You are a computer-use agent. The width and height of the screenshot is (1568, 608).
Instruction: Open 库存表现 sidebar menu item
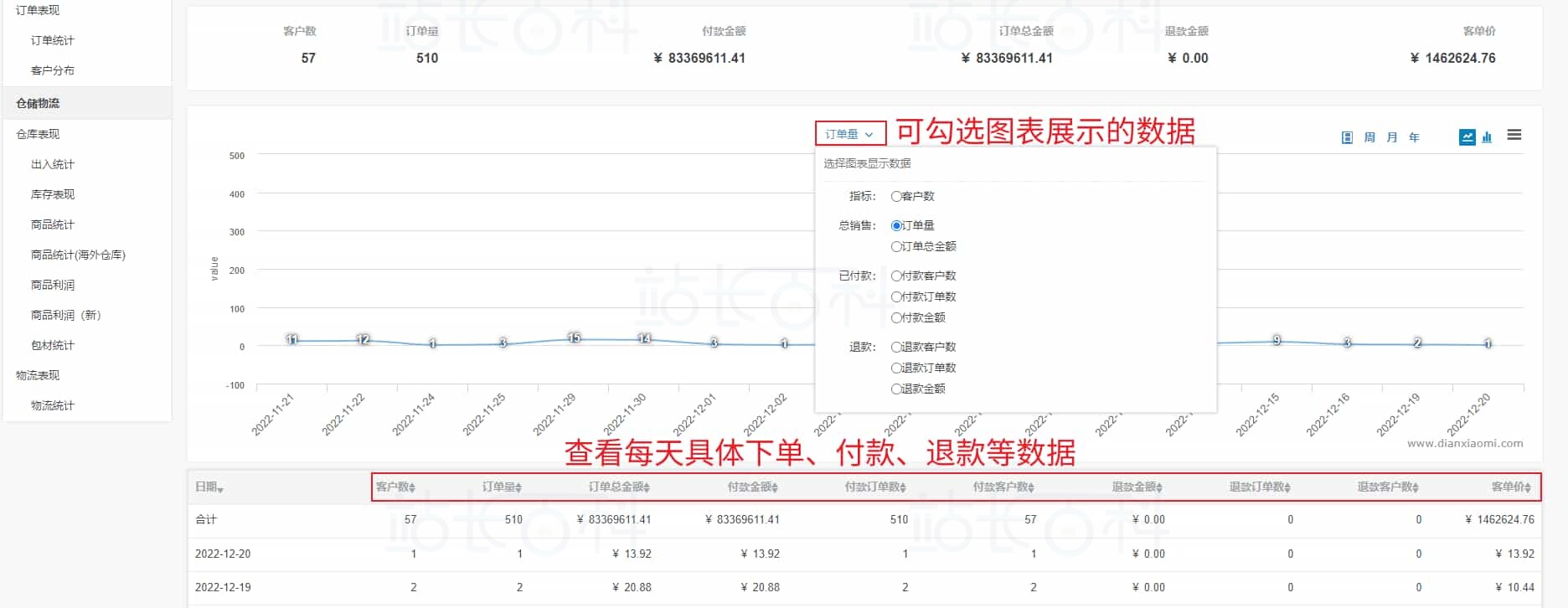coord(53,194)
